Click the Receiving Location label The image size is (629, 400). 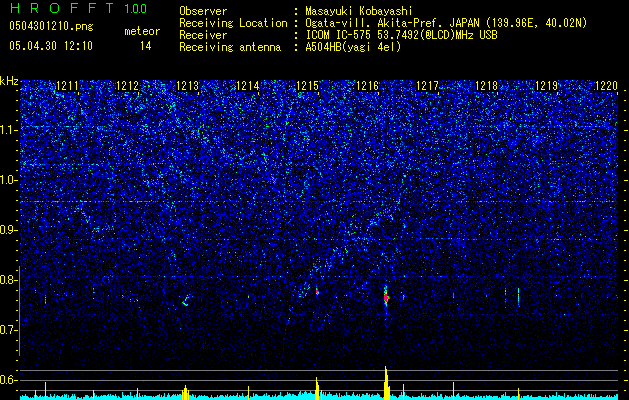pyautogui.click(x=233, y=23)
